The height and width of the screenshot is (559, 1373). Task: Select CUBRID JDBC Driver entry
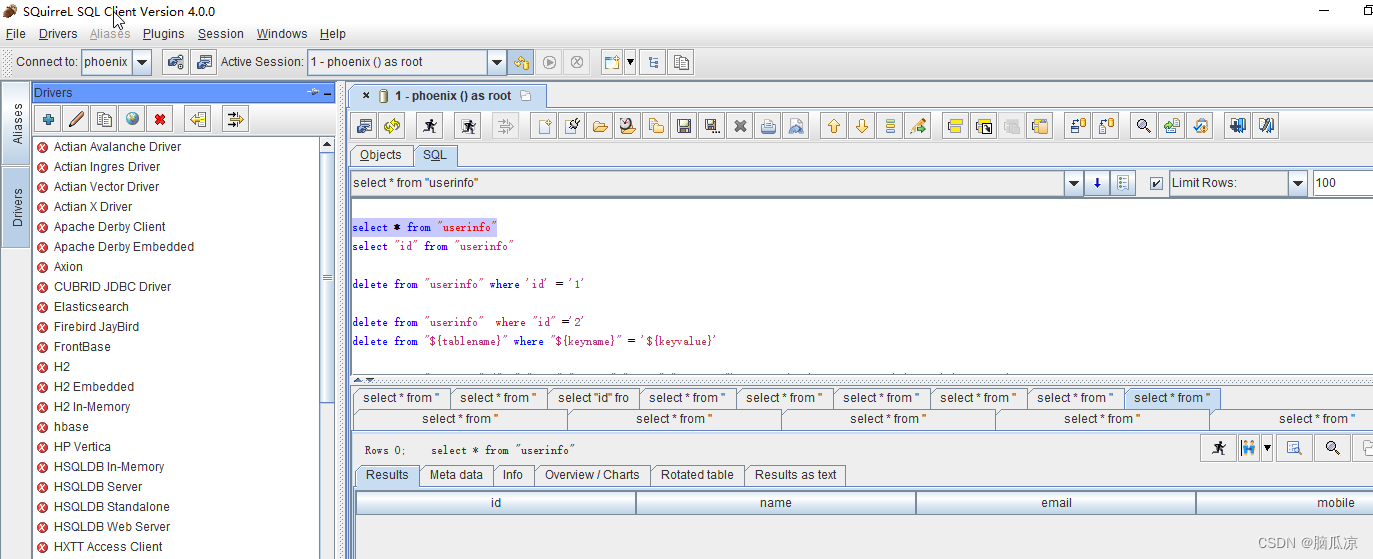[x=112, y=287]
